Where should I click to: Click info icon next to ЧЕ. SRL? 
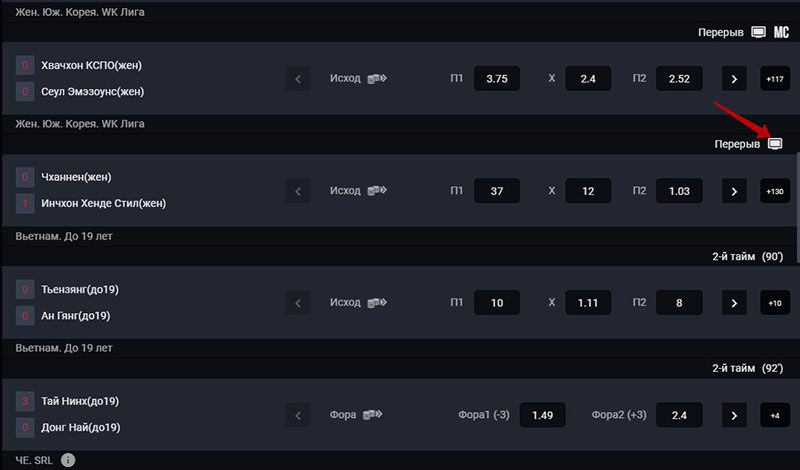68,460
